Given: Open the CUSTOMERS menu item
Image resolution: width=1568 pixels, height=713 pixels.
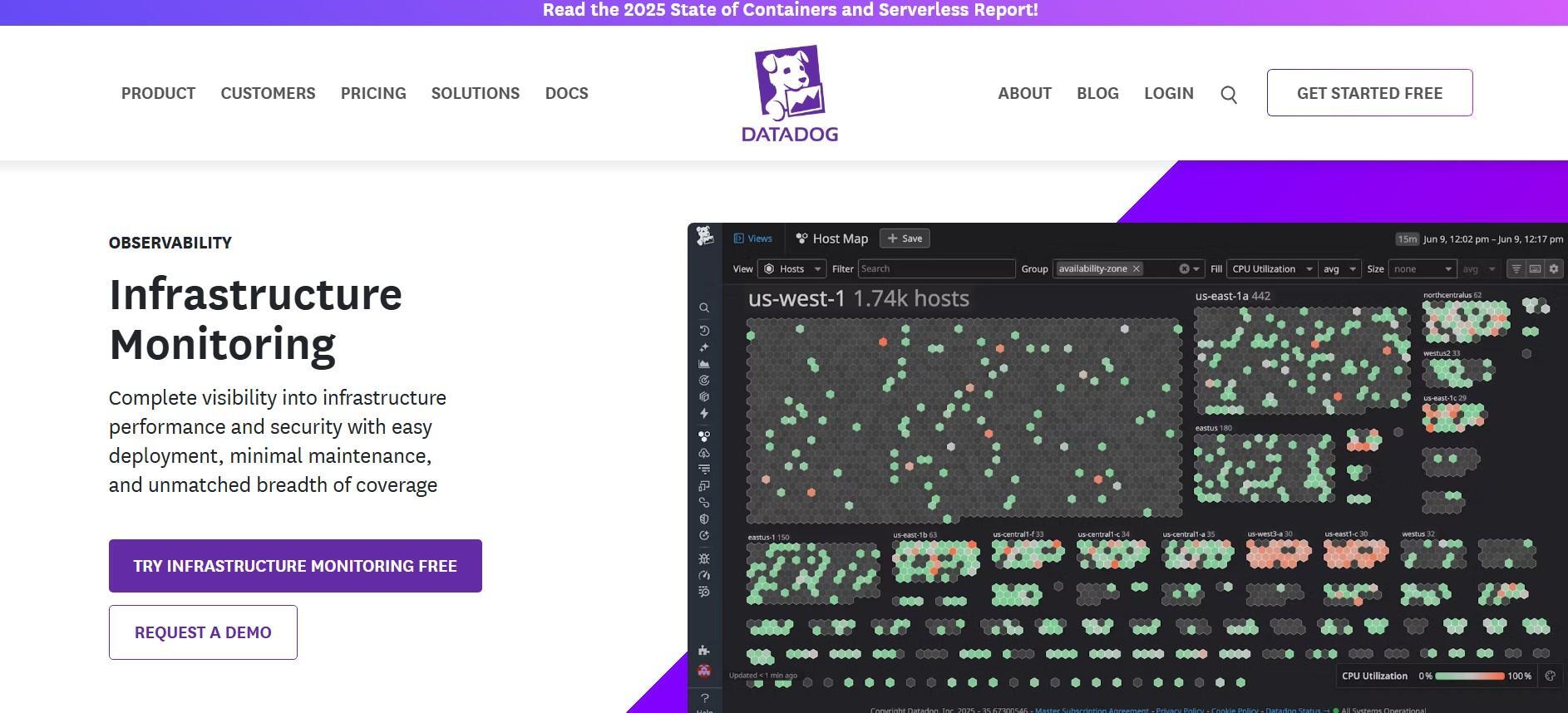Looking at the screenshot, I should pyautogui.click(x=268, y=93).
